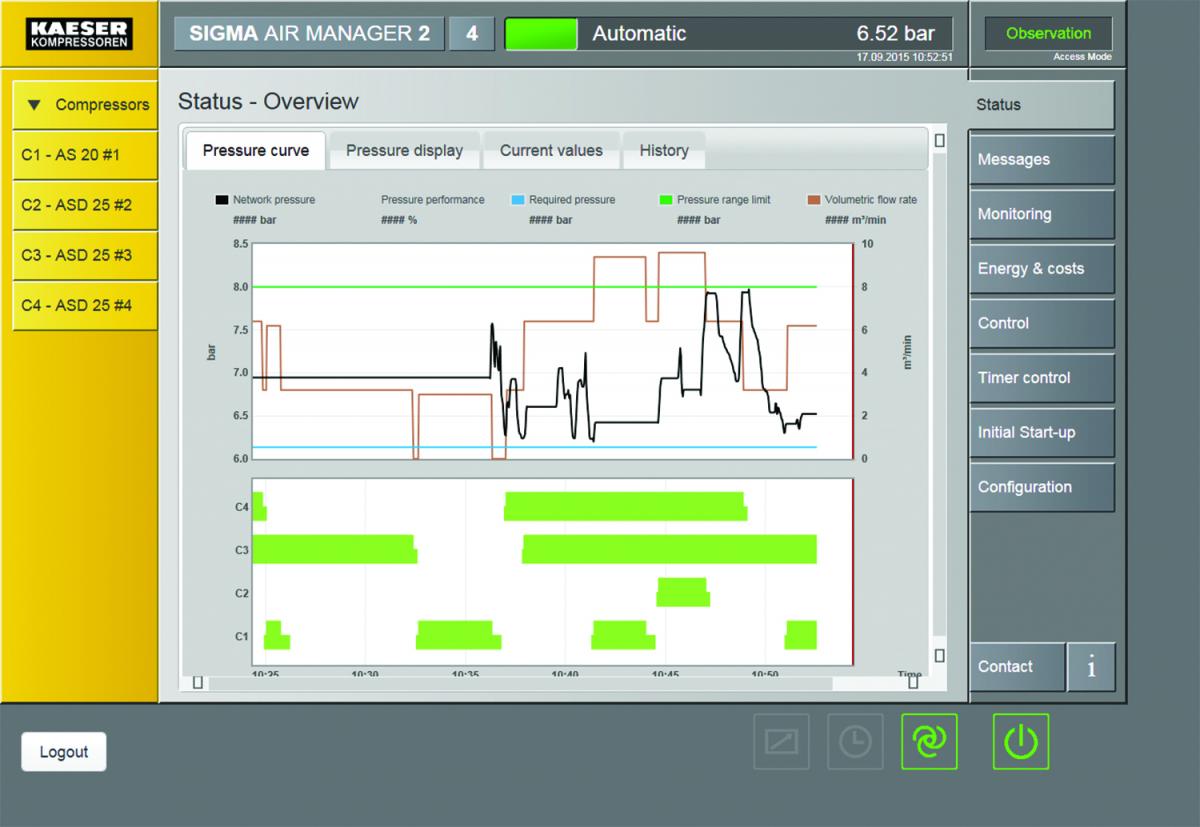Click the Kaeser Kompressoren logo
This screenshot has width=1200, height=827.
79,34
